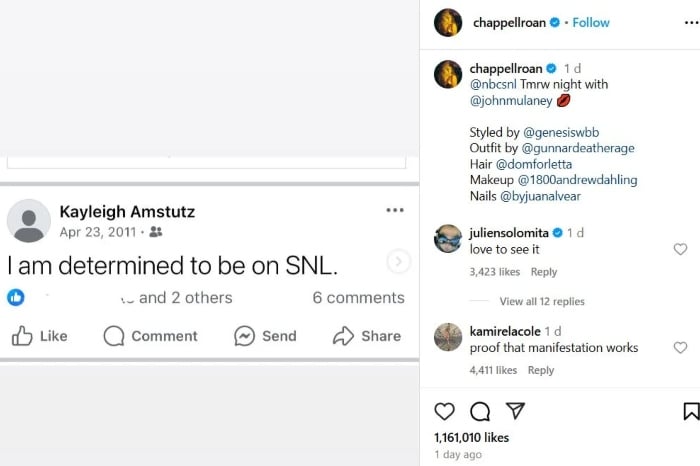This screenshot has height=466, width=700.
Task: Click Facebook Share arrow button
Action: pos(367,336)
